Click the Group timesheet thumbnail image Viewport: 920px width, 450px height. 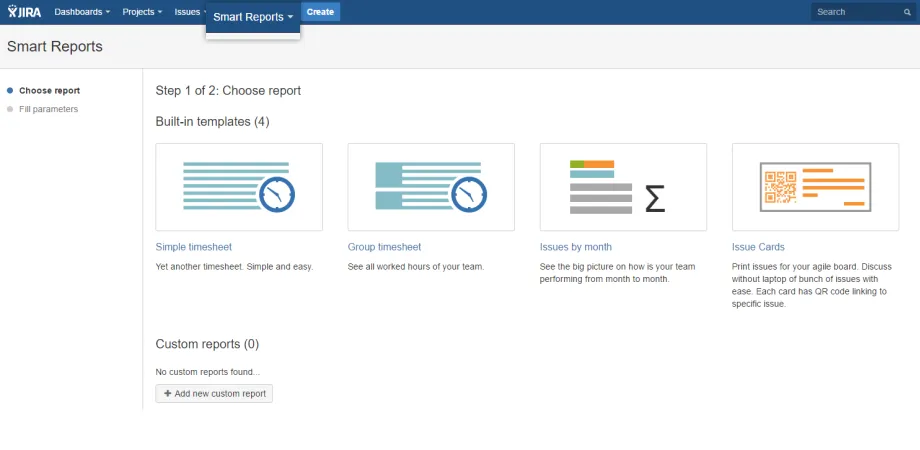431,187
